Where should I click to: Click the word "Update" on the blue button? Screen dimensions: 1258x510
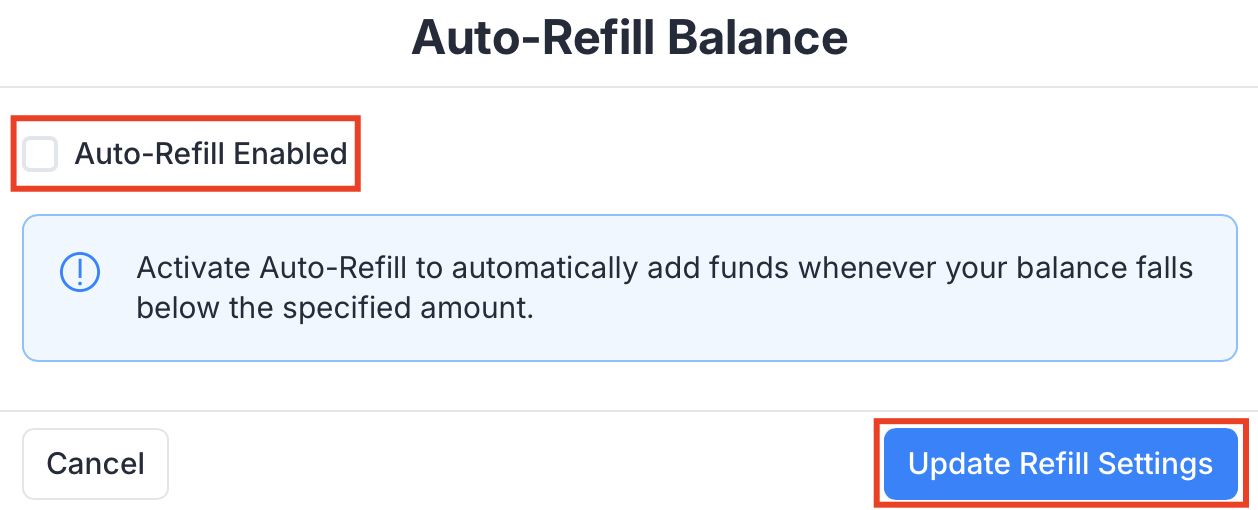click(958, 464)
